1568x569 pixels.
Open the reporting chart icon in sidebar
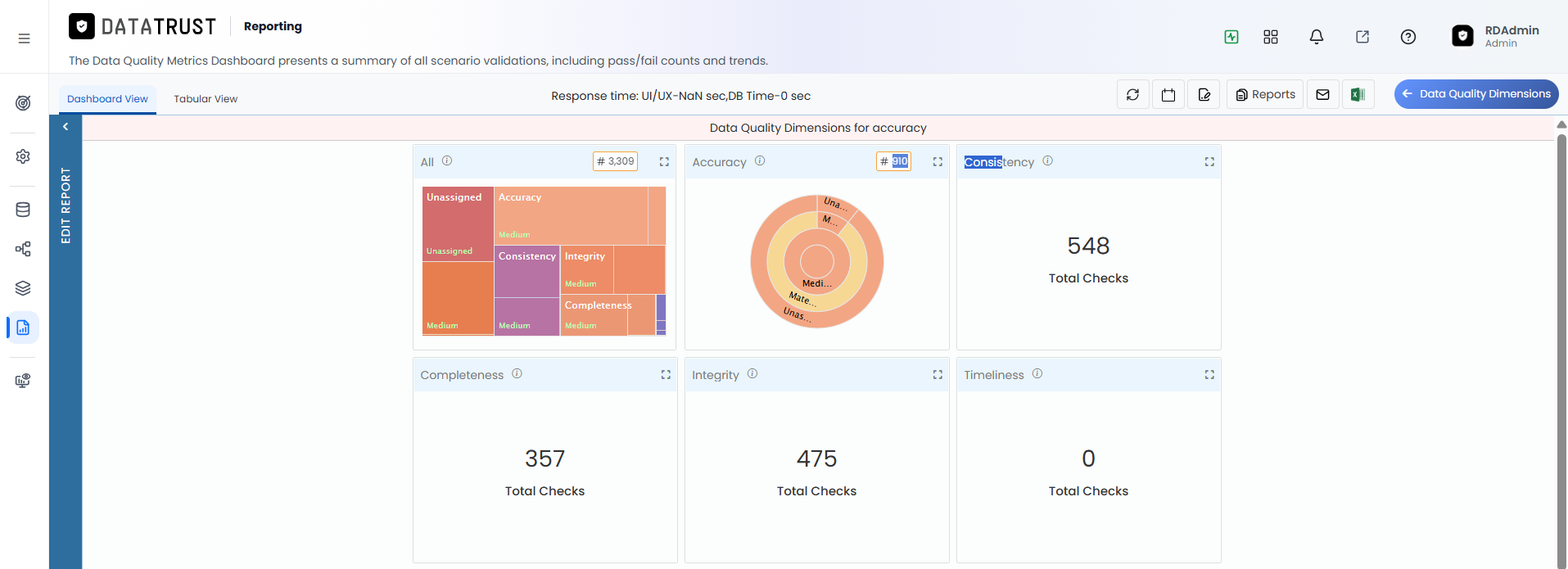[x=23, y=327]
